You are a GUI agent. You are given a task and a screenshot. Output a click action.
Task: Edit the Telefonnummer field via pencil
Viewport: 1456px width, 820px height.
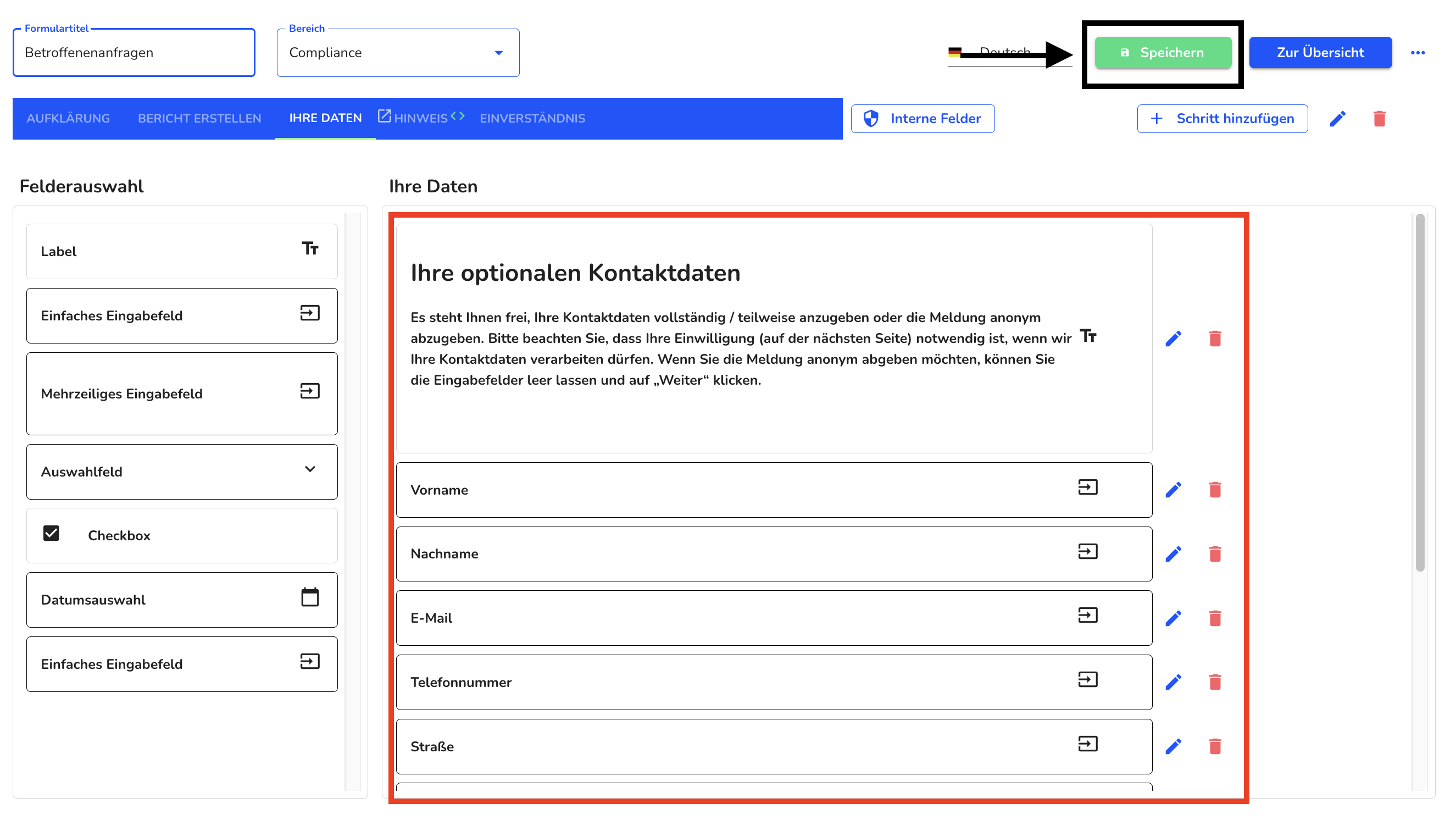tap(1174, 683)
